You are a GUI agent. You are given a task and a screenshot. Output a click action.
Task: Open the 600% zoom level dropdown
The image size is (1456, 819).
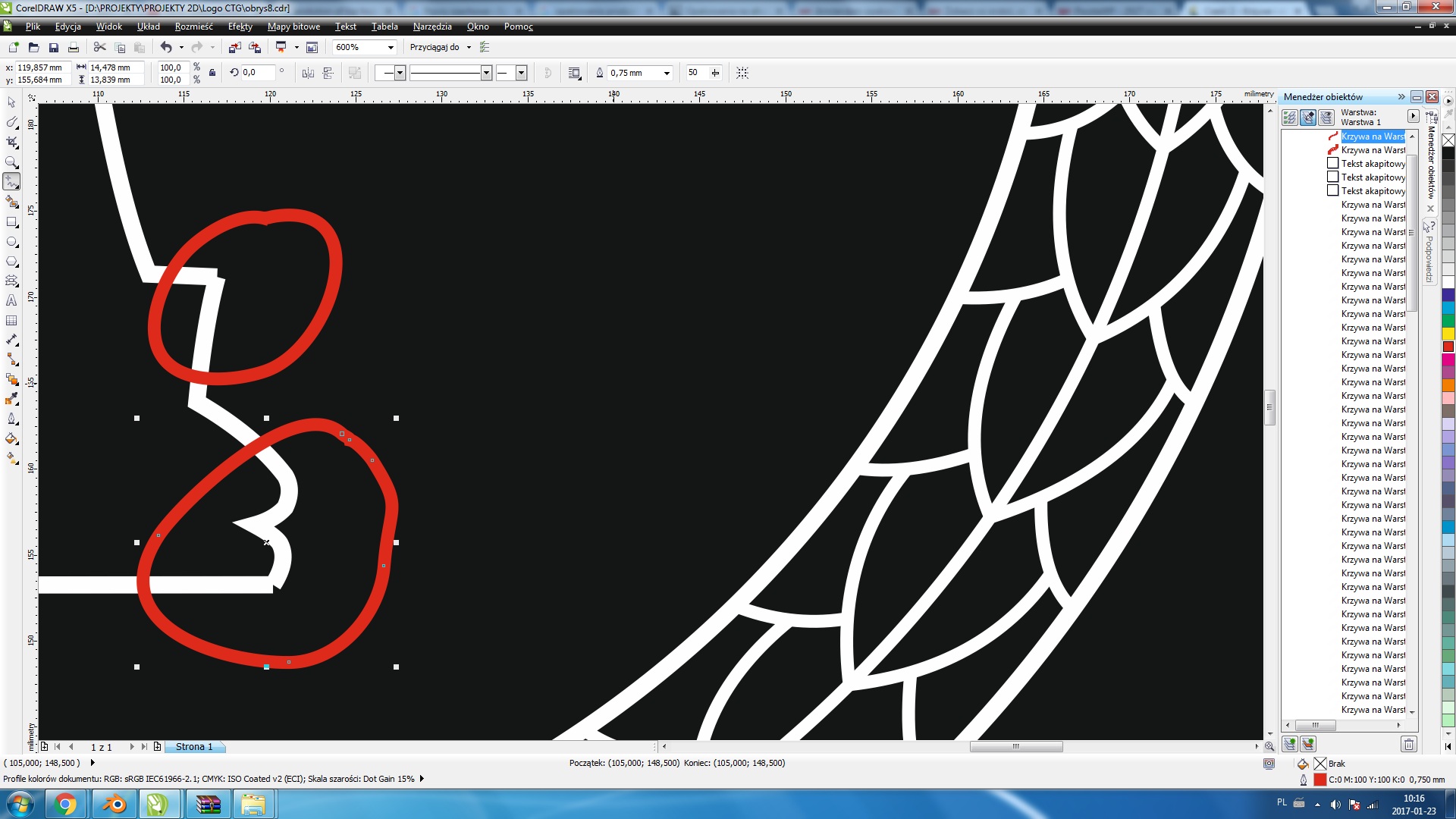pyautogui.click(x=391, y=47)
